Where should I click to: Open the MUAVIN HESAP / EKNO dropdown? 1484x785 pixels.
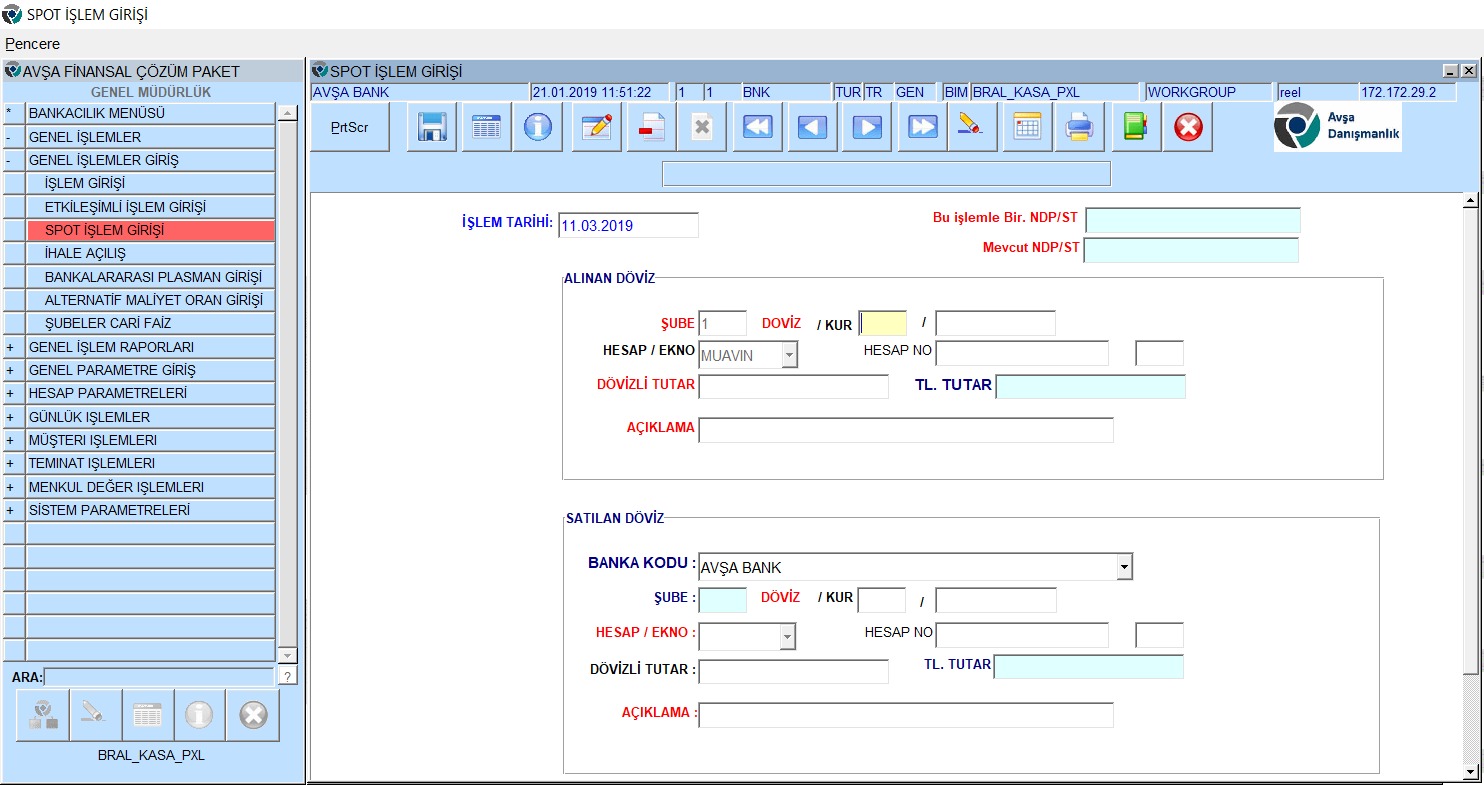click(x=789, y=355)
